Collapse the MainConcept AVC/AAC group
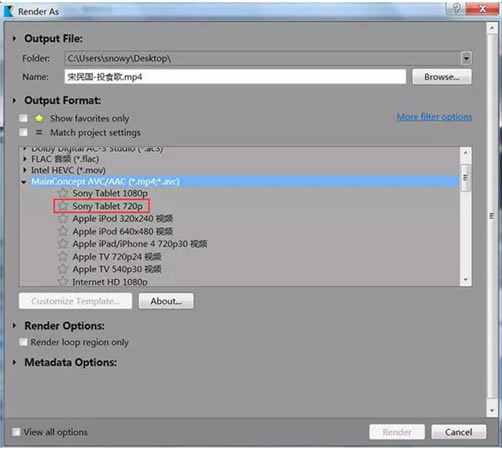The height and width of the screenshot is (450, 502). [24, 182]
